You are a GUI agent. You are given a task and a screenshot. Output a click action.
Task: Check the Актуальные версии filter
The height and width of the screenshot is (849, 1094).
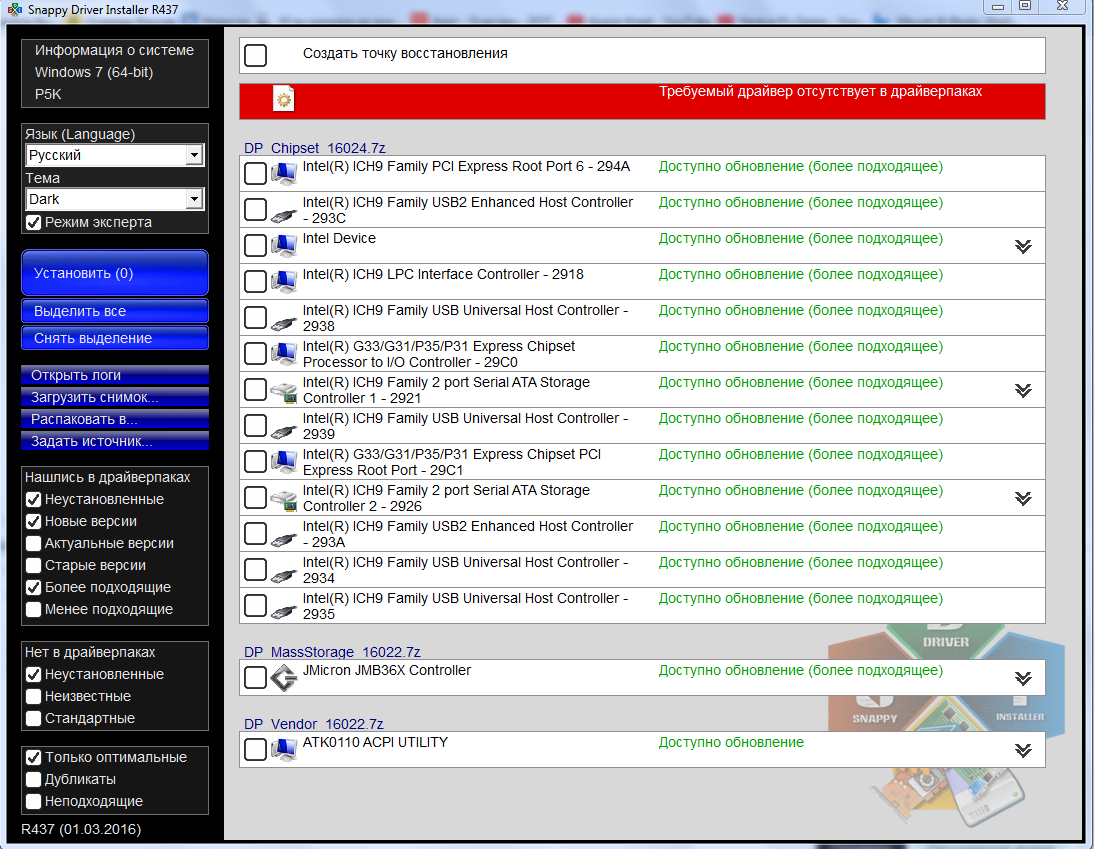33,543
